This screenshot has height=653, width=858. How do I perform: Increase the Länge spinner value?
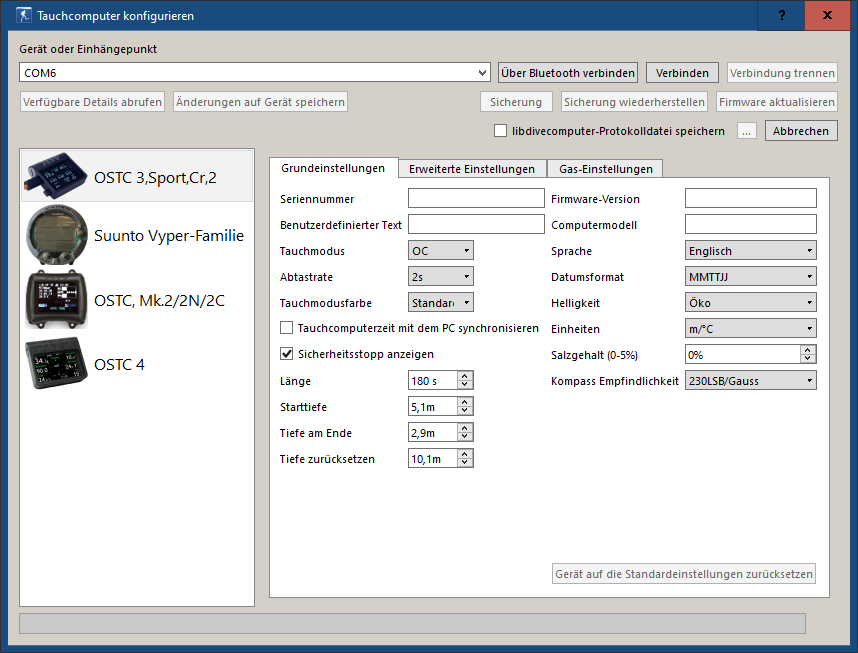(466, 376)
